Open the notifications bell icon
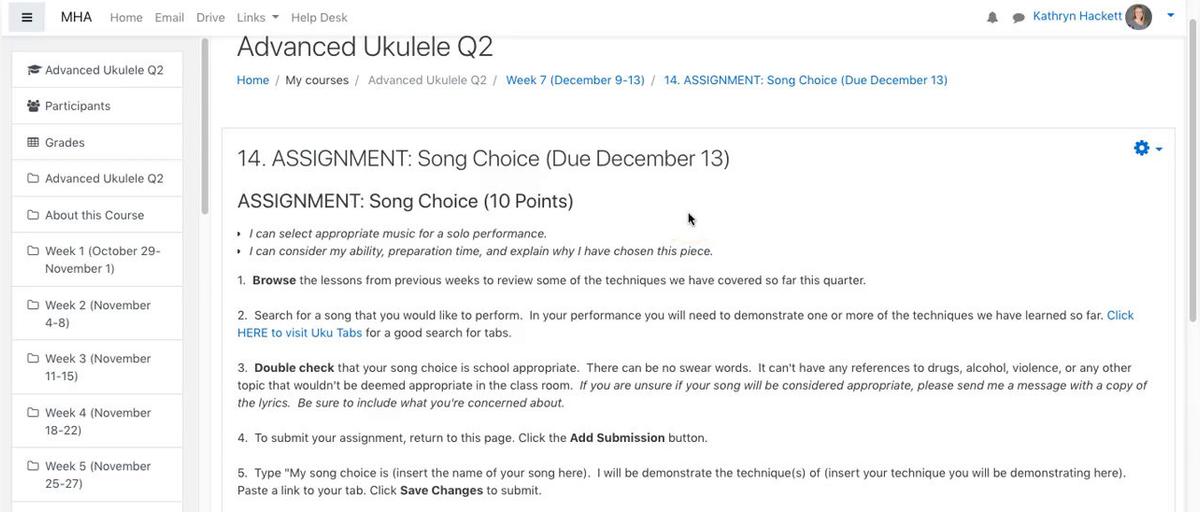Screen dimensions: 1200x512 [x=992, y=17]
